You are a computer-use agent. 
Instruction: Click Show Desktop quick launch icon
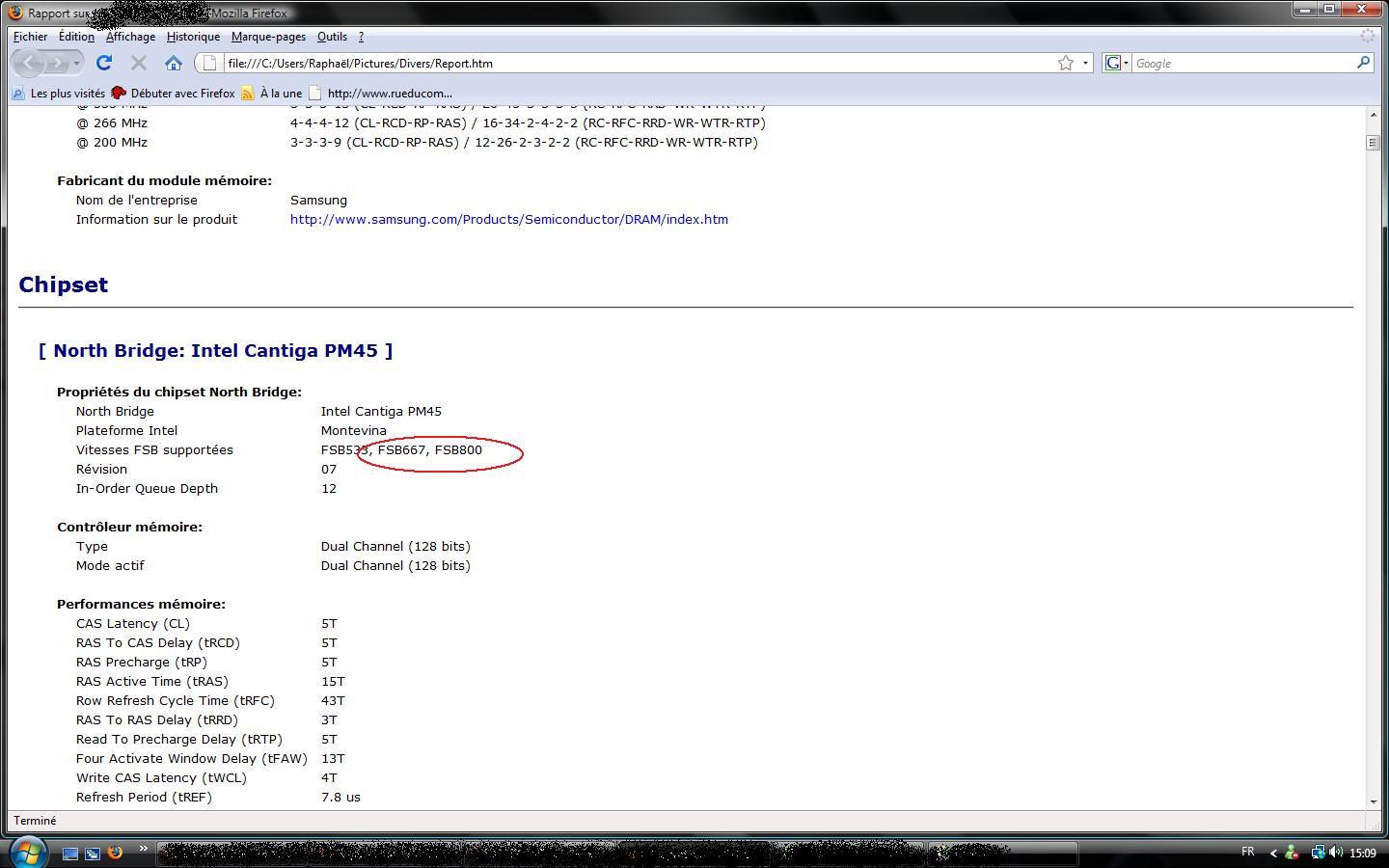coord(69,854)
